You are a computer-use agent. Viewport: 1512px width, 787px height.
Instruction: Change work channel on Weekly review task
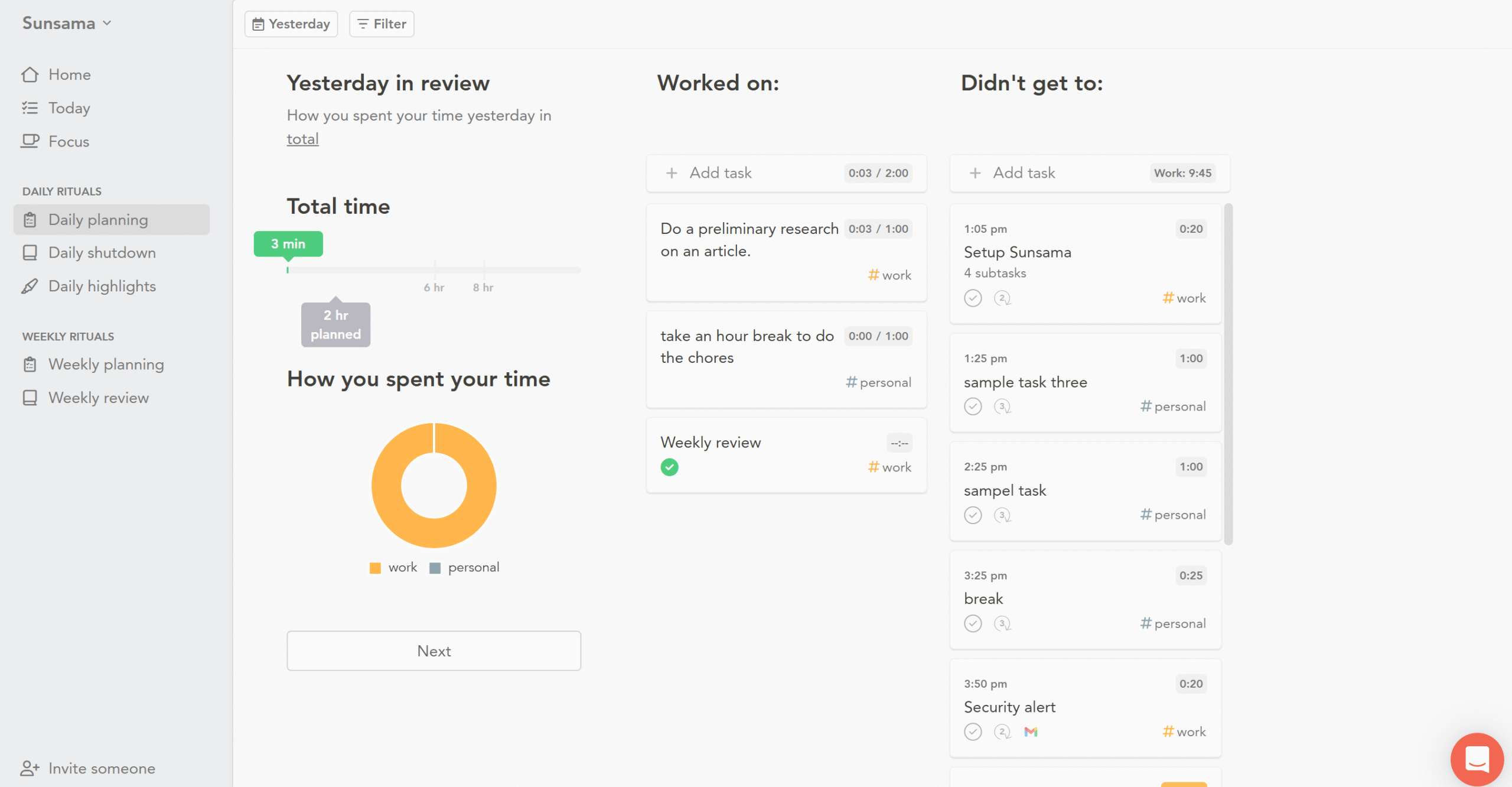[889, 467]
